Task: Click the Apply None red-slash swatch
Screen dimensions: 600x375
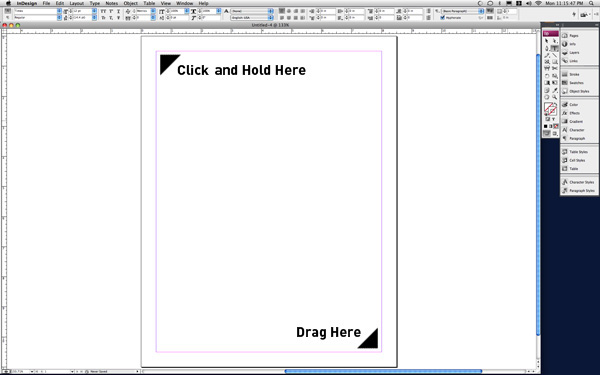Action: 556,126
